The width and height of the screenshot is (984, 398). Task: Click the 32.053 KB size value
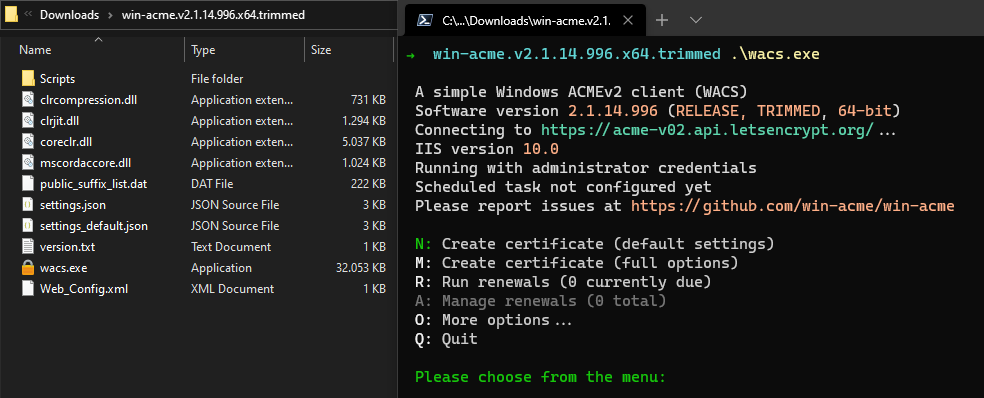[360, 268]
